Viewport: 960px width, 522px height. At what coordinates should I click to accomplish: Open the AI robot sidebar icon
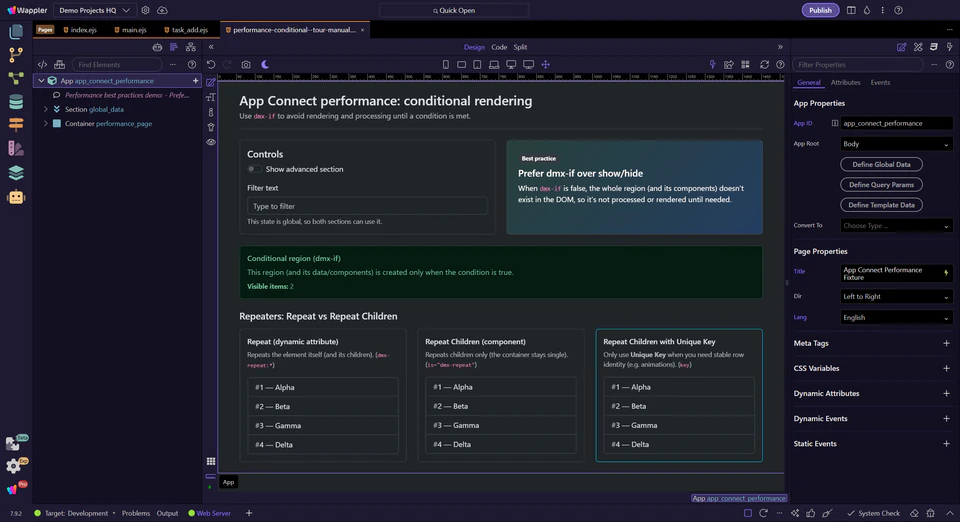16,197
